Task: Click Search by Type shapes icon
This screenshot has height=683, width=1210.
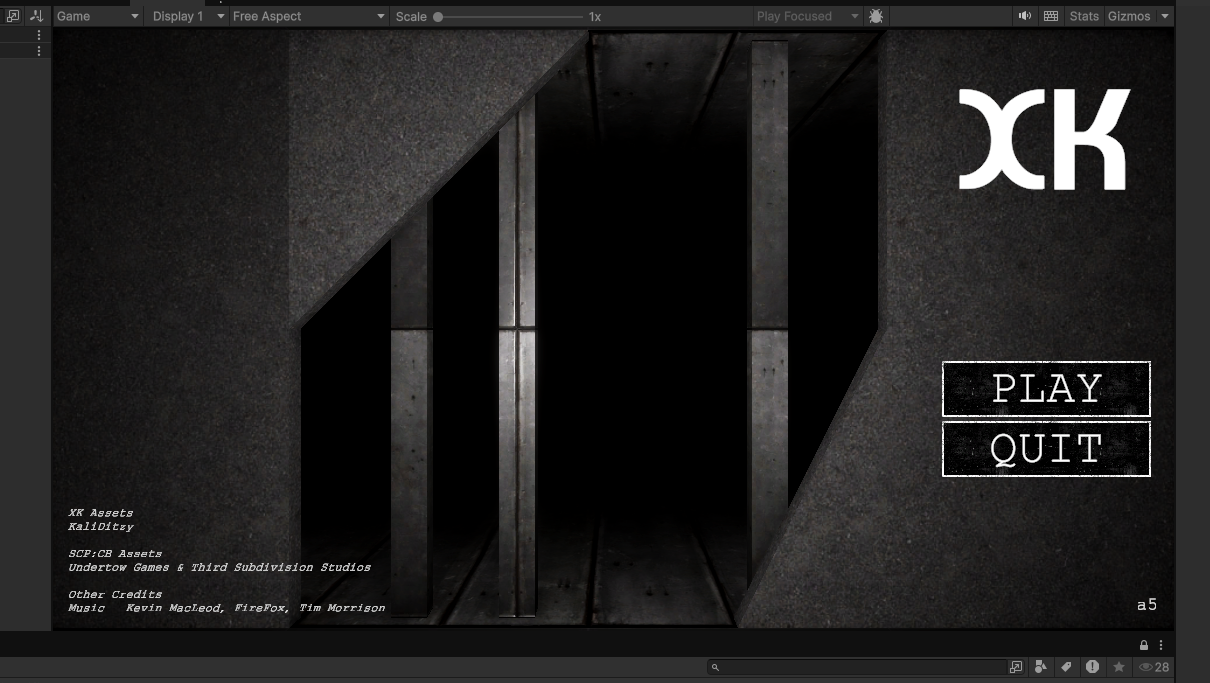Action: click(x=1041, y=667)
